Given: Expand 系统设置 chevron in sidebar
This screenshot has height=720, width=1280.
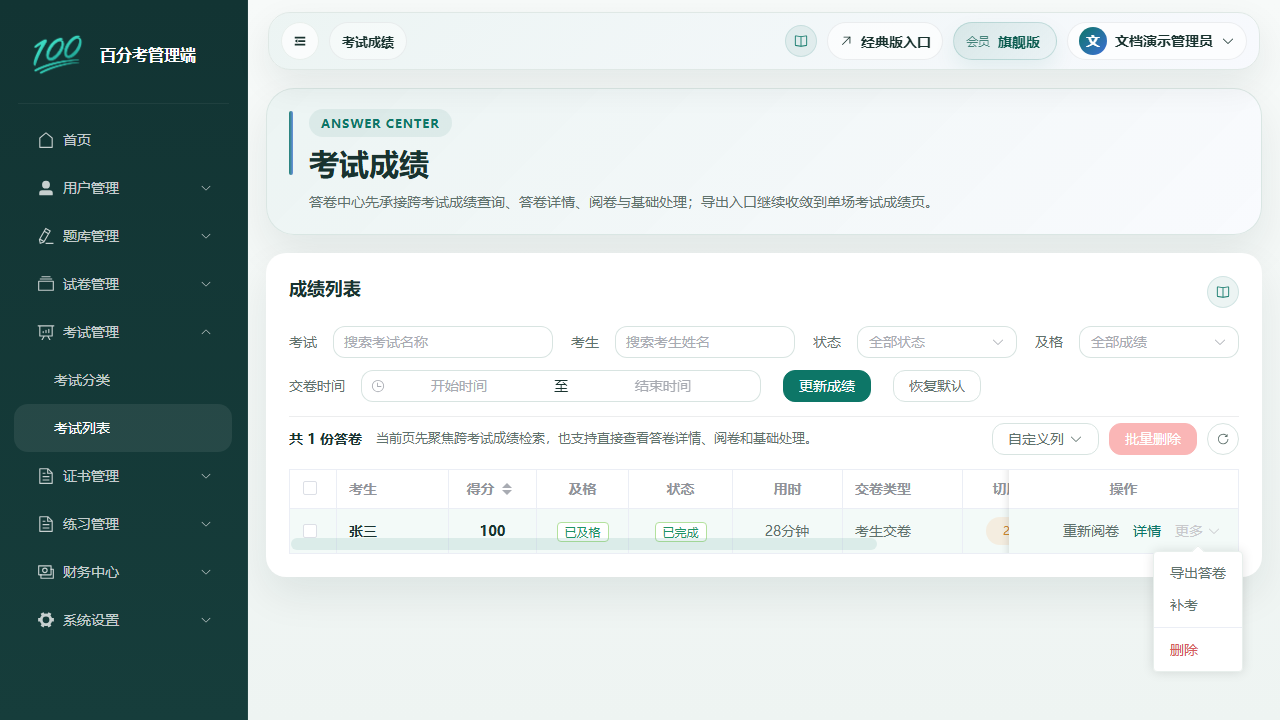Looking at the screenshot, I should click(x=206, y=620).
